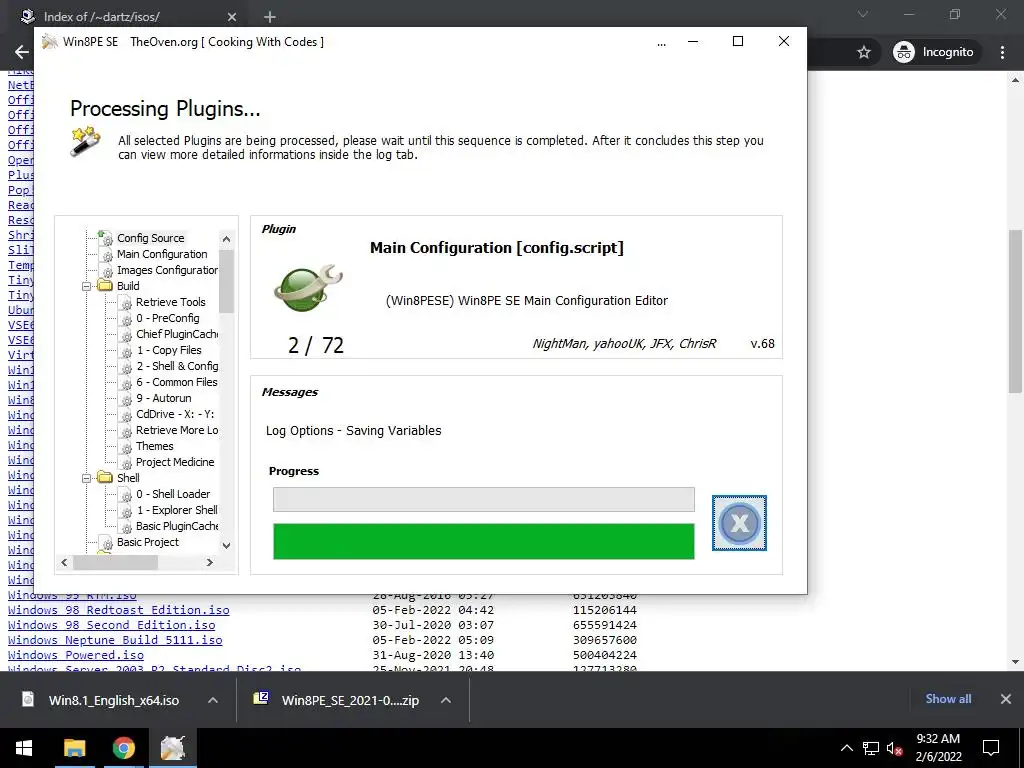Click the Images Configuration script icon

tap(106, 270)
